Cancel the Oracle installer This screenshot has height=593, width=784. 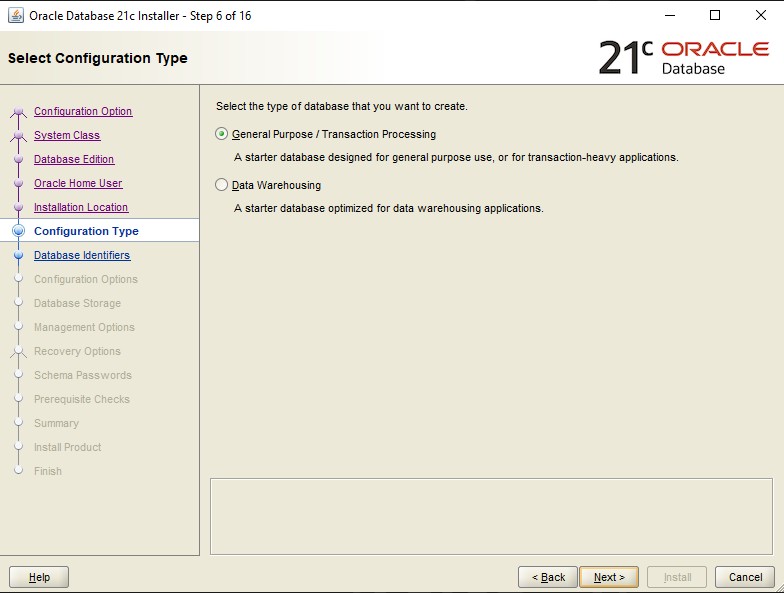[745, 577]
